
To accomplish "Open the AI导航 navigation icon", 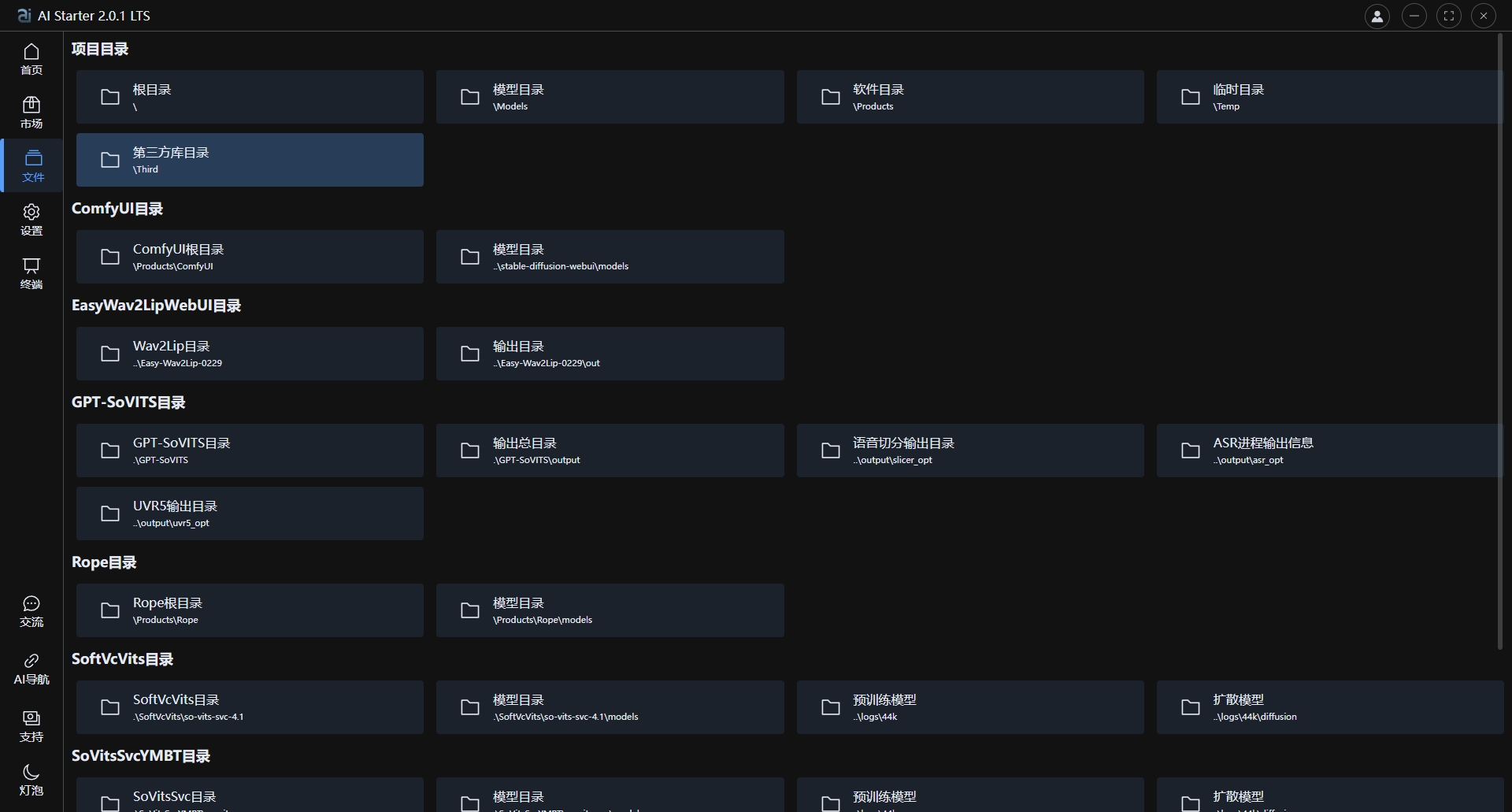I will tap(31, 668).
